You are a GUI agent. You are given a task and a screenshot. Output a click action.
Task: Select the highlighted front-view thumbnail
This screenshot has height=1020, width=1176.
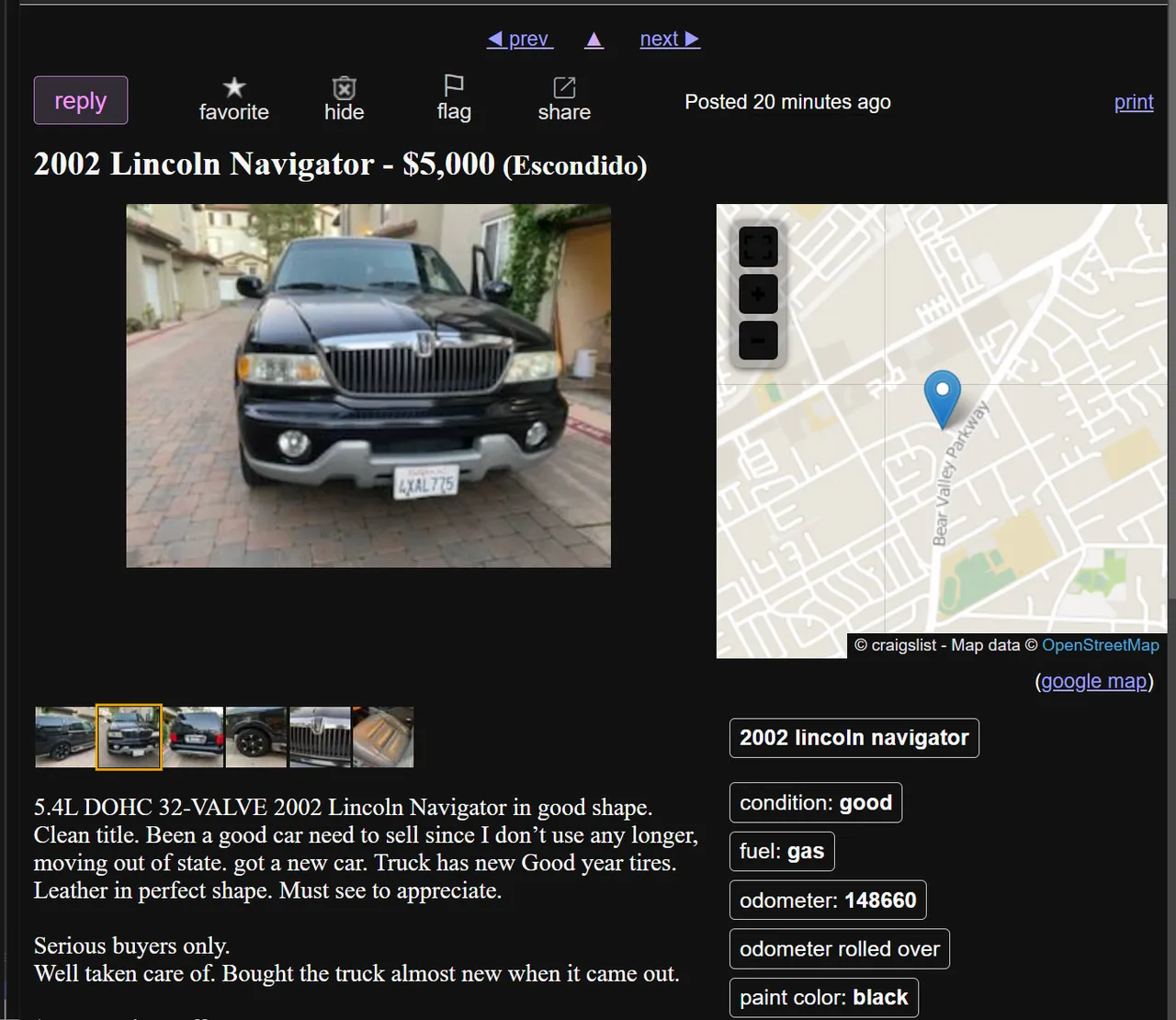129,737
